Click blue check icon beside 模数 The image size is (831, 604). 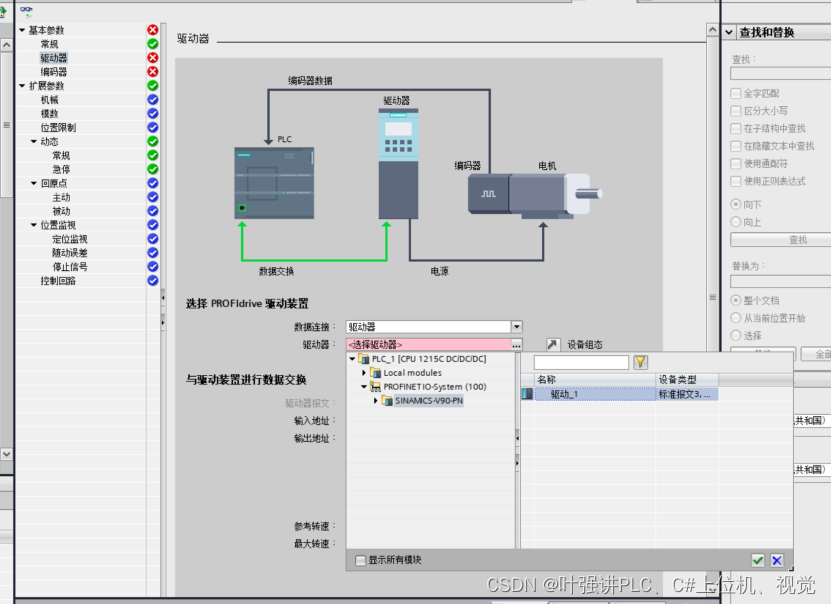pos(153,113)
